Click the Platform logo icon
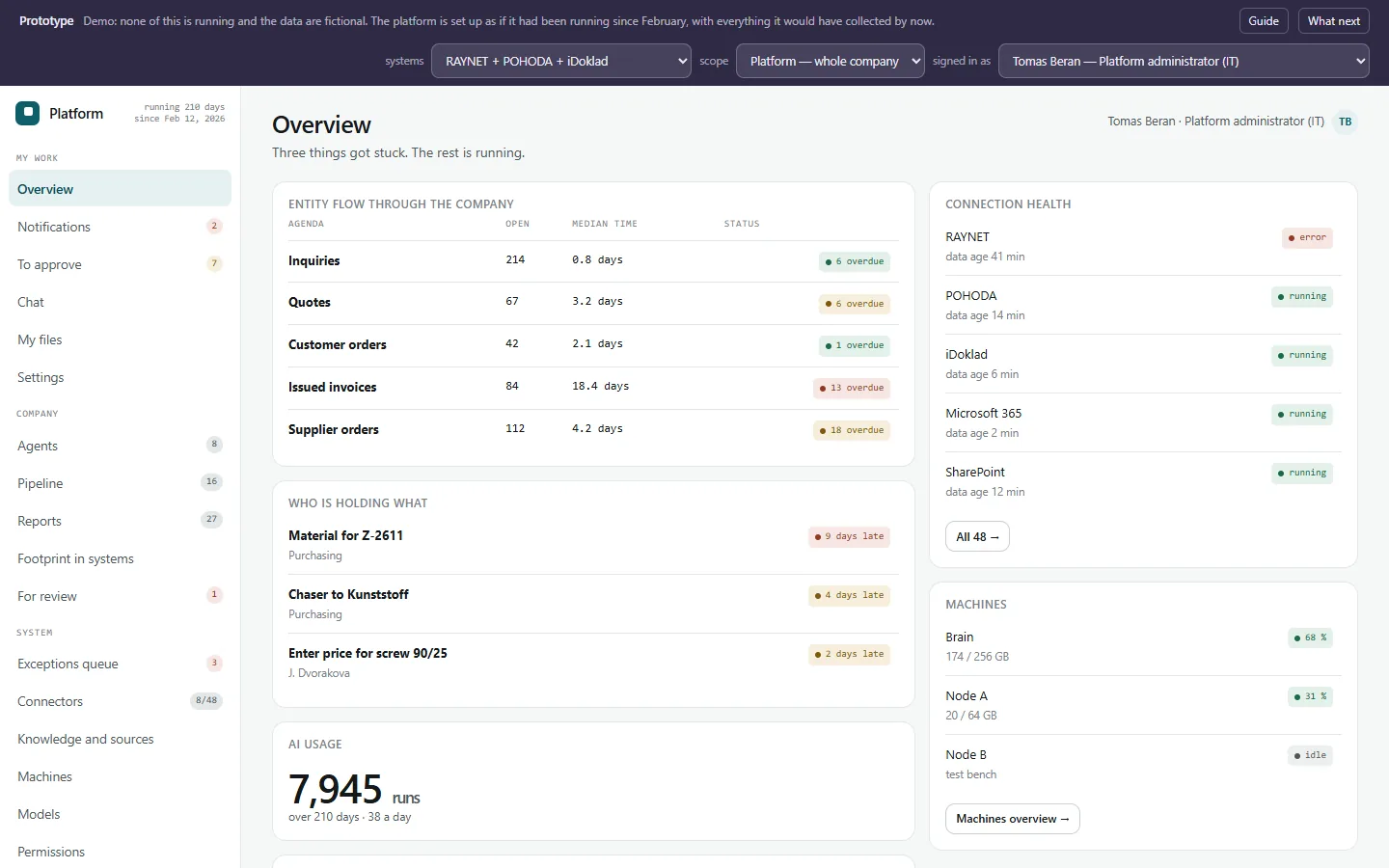The width and height of the screenshot is (1389, 868). coord(27,113)
